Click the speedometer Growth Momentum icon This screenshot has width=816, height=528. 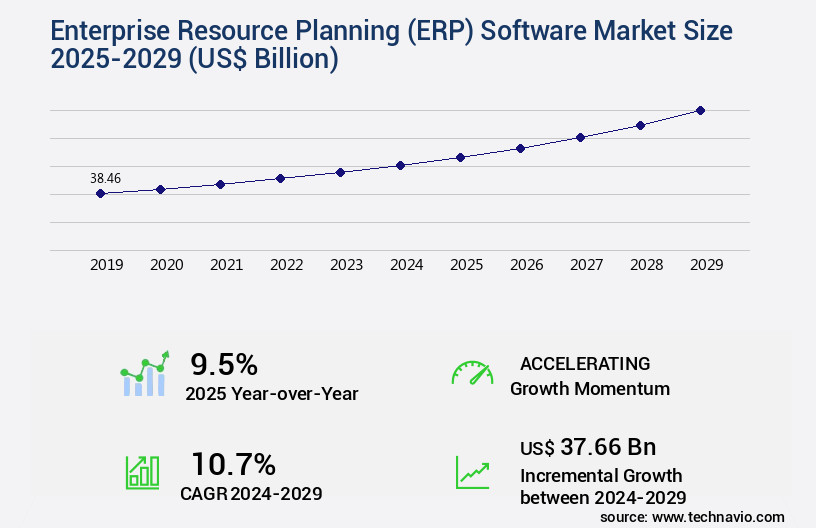(x=472, y=373)
